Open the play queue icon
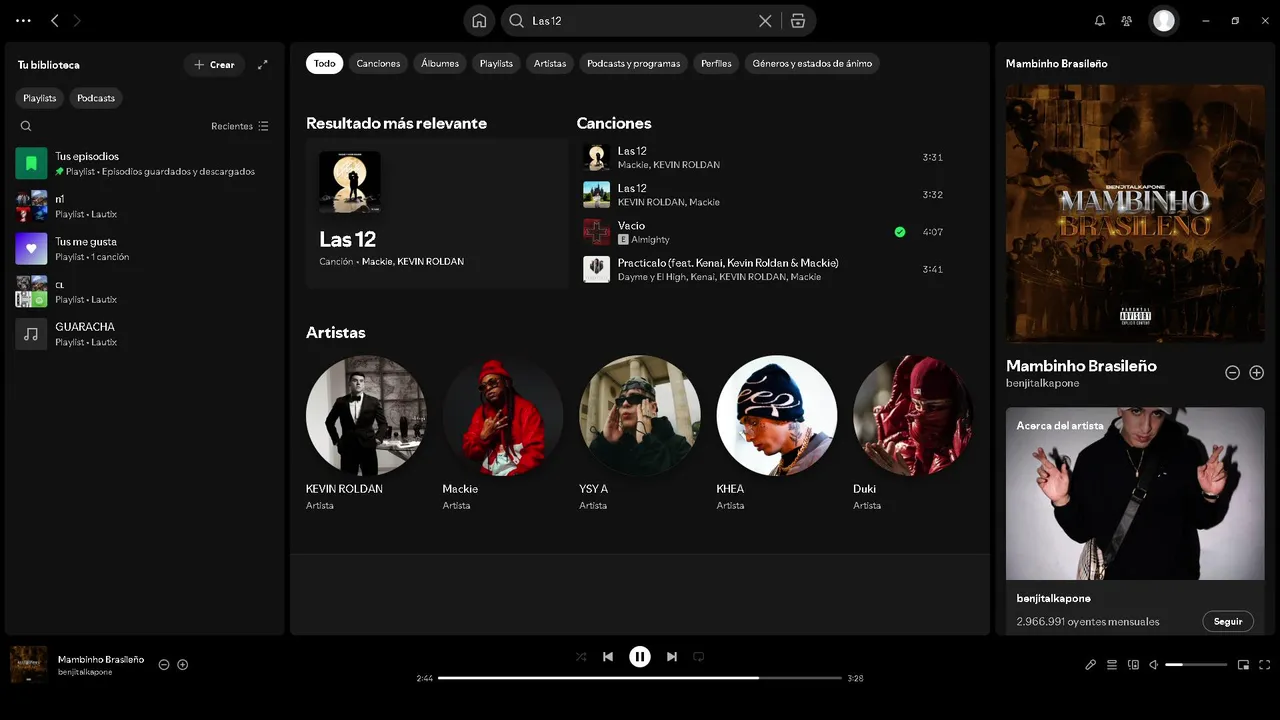 [x=1112, y=664]
